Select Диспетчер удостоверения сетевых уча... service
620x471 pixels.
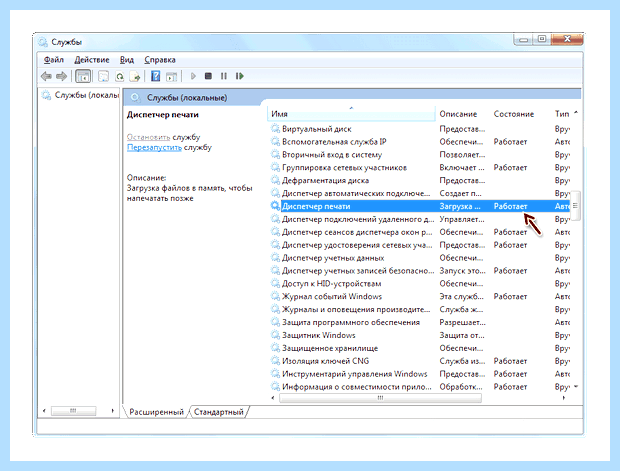[x=357, y=245]
